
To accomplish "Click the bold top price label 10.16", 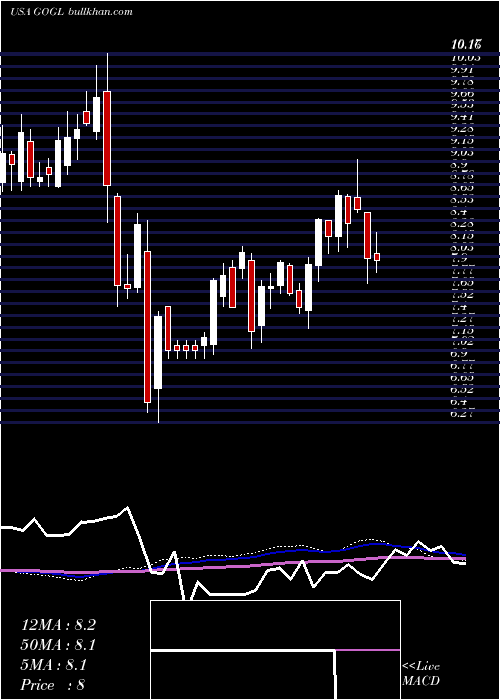I will coord(466,44).
